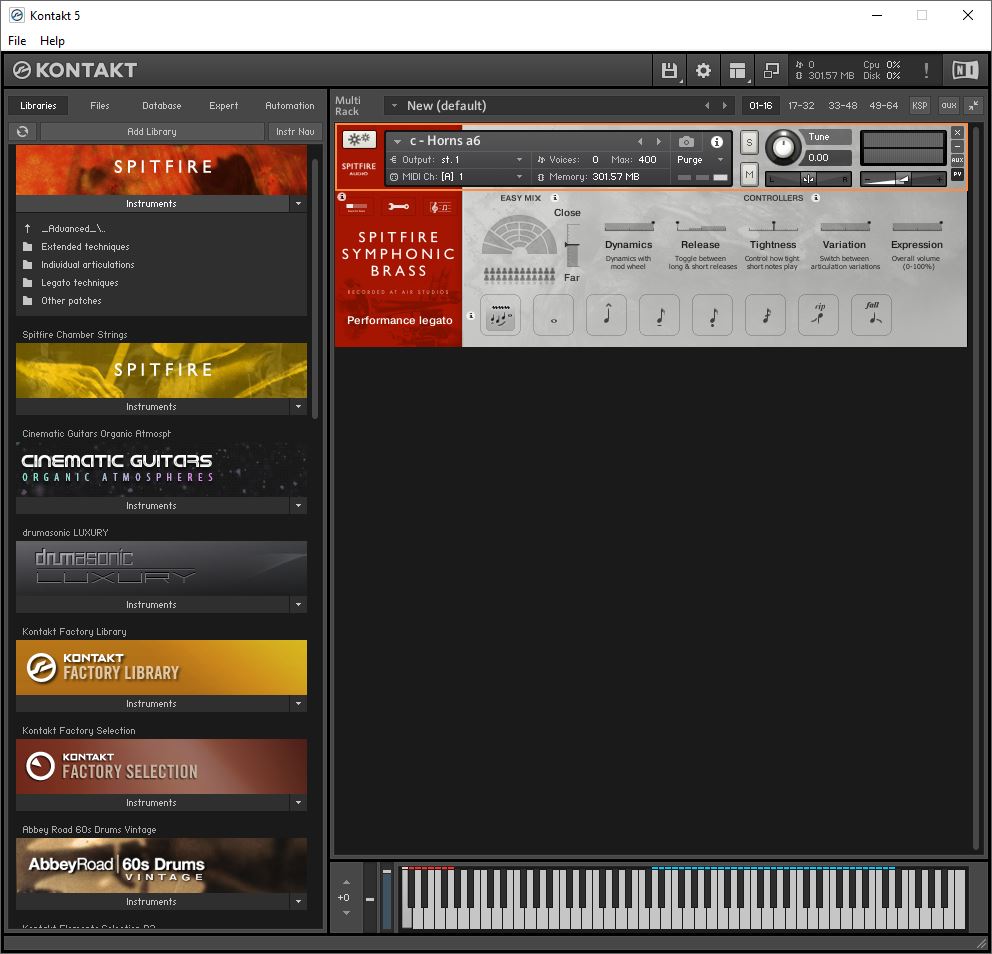Show instrument info via the i icon

pyautogui.click(x=717, y=142)
